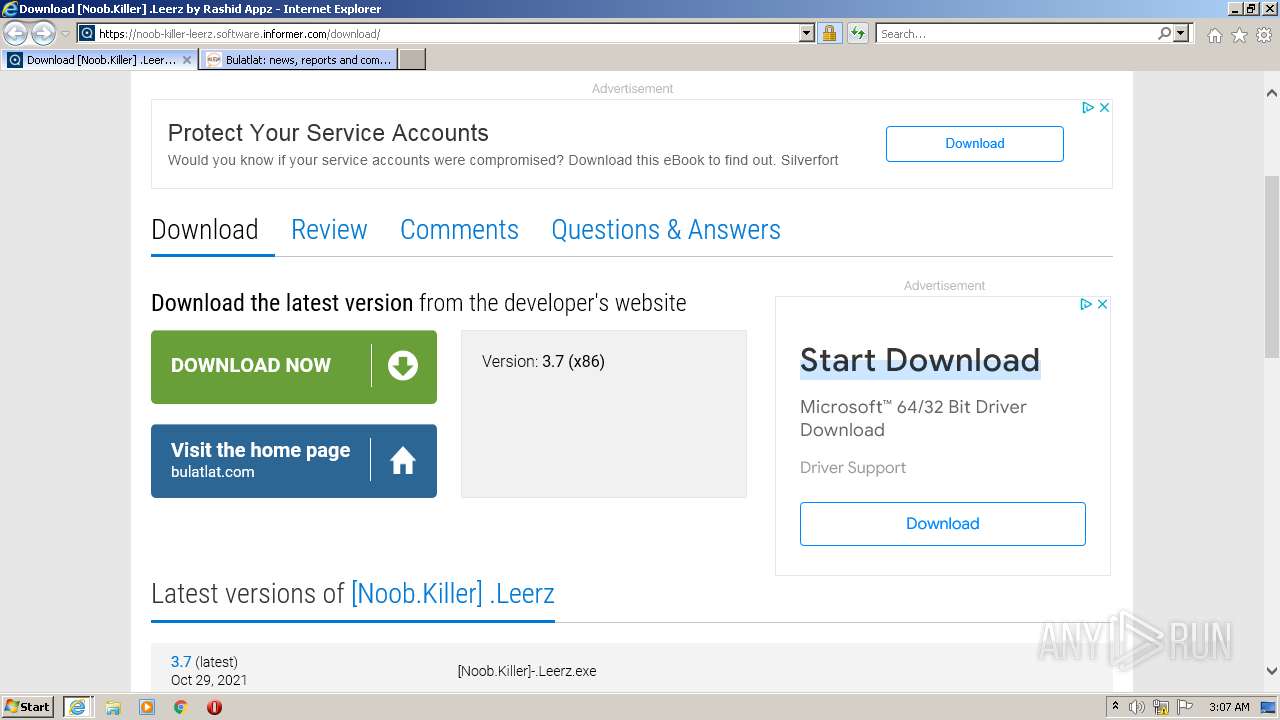1280x720 pixels.
Task: Open the Questions & Answers tab
Action: (x=666, y=230)
